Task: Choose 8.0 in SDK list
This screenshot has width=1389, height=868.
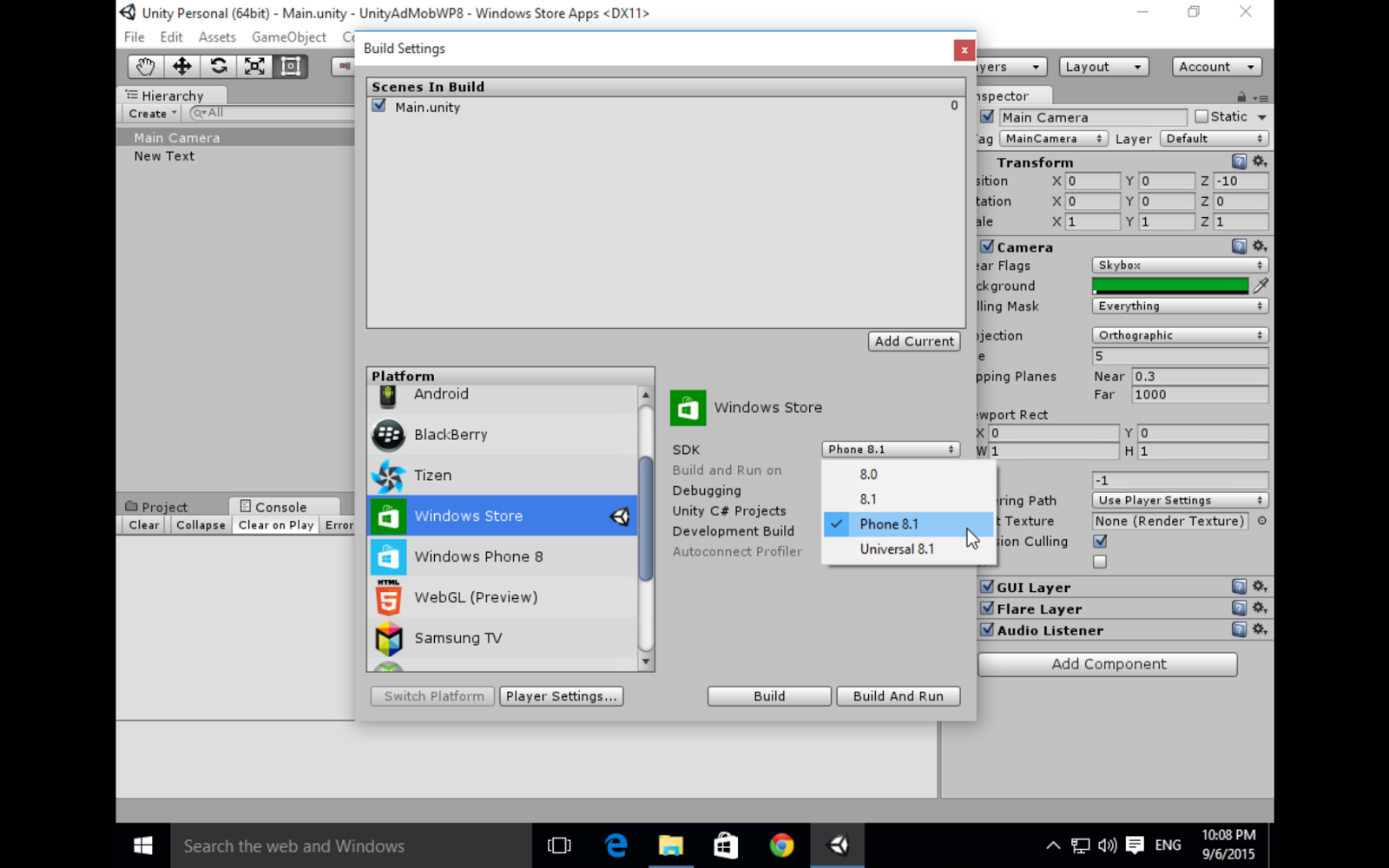Action: [x=908, y=475]
